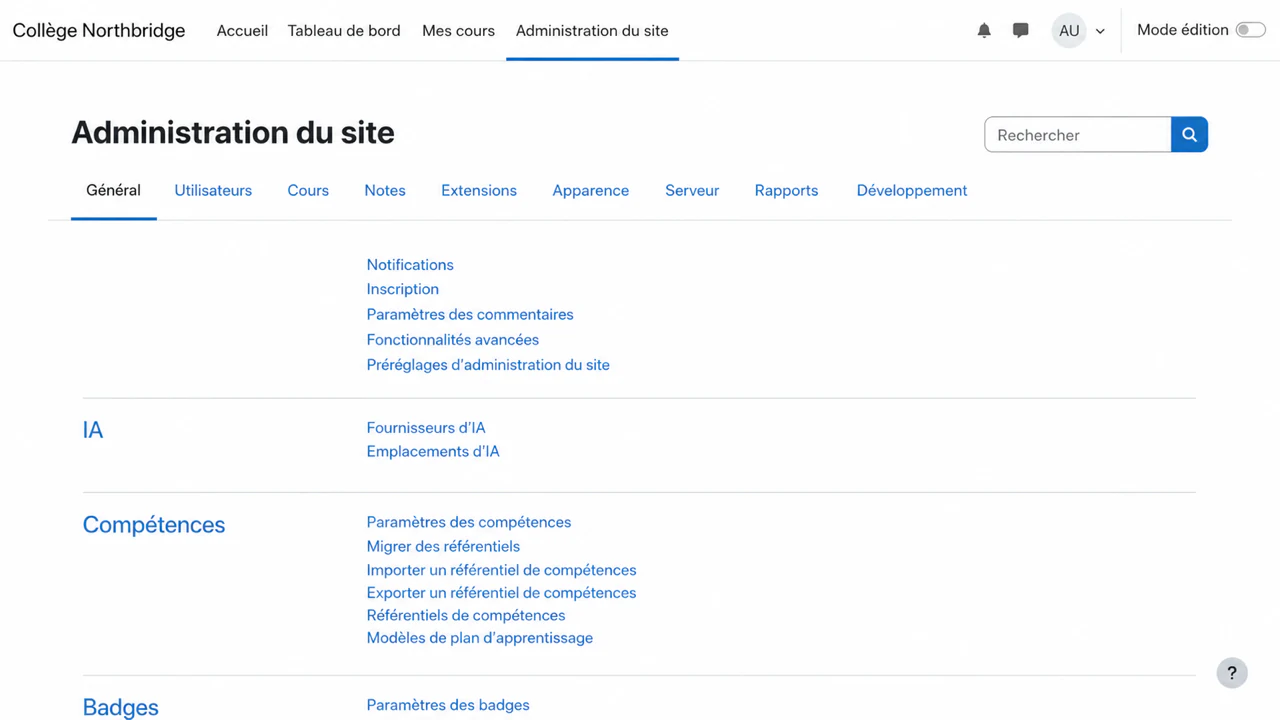
Task: Open Fonctionnalités avancées link
Action: [x=453, y=340]
